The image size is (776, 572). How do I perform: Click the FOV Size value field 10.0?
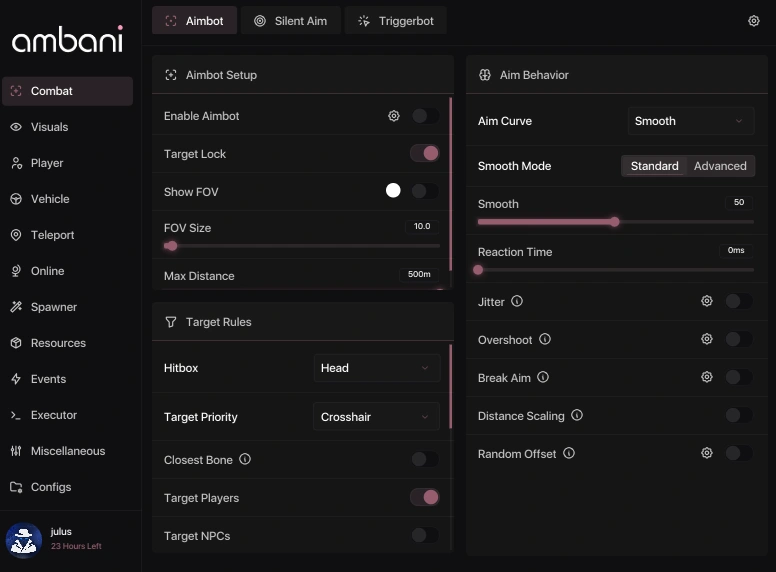click(x=422, y=226)
